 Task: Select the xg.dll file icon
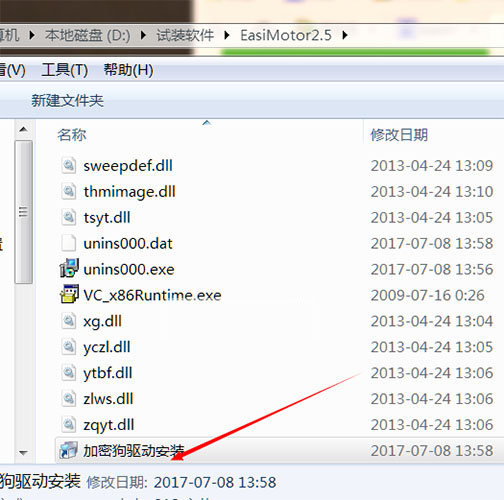pyautogui.click(x=69, y=321)
